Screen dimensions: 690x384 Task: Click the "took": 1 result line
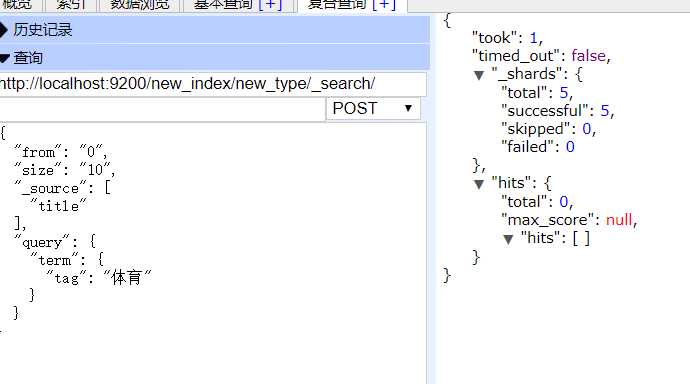pos(507,38)
